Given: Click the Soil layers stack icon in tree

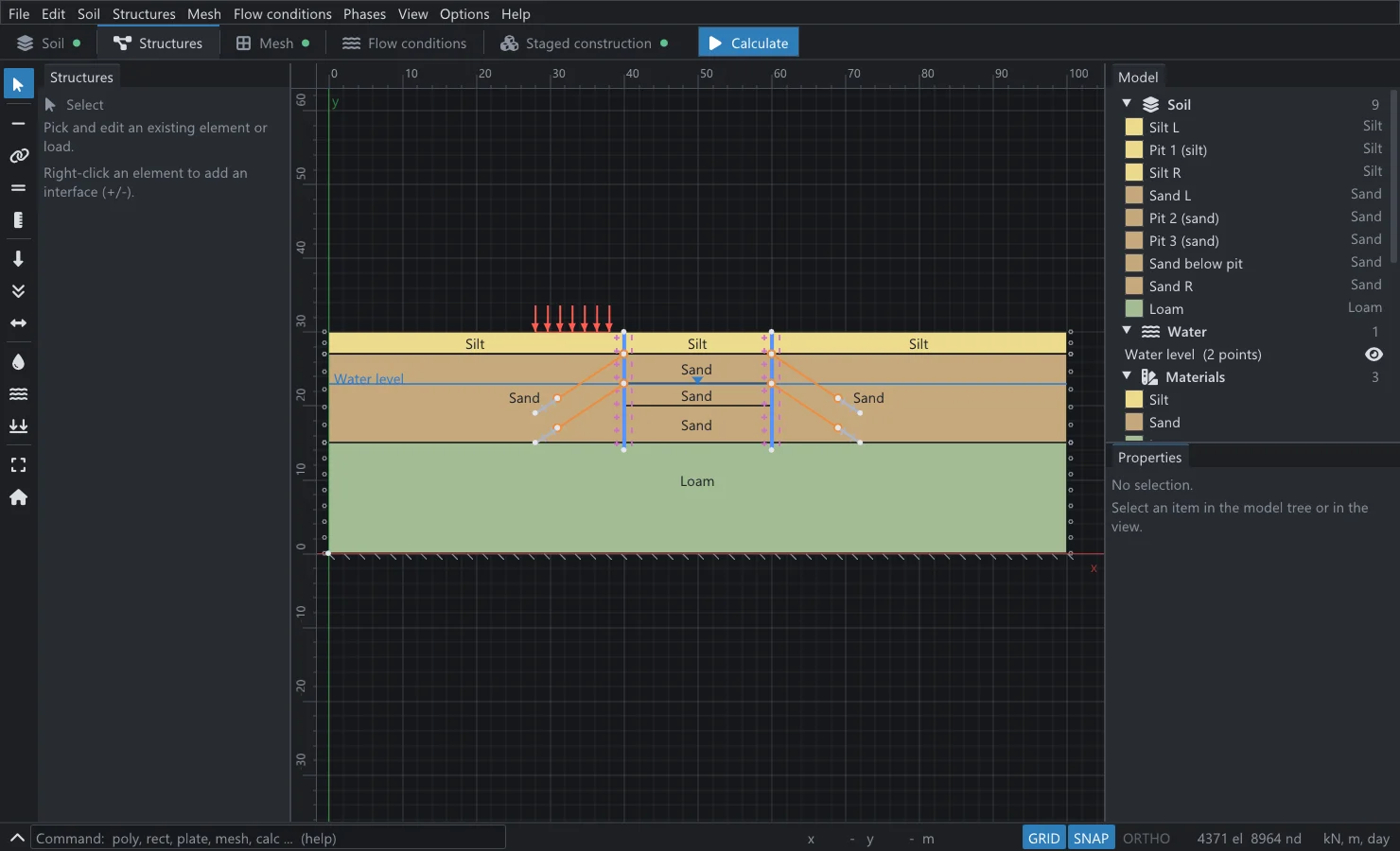Looking at the screenshot, I should click(1150, 105).
